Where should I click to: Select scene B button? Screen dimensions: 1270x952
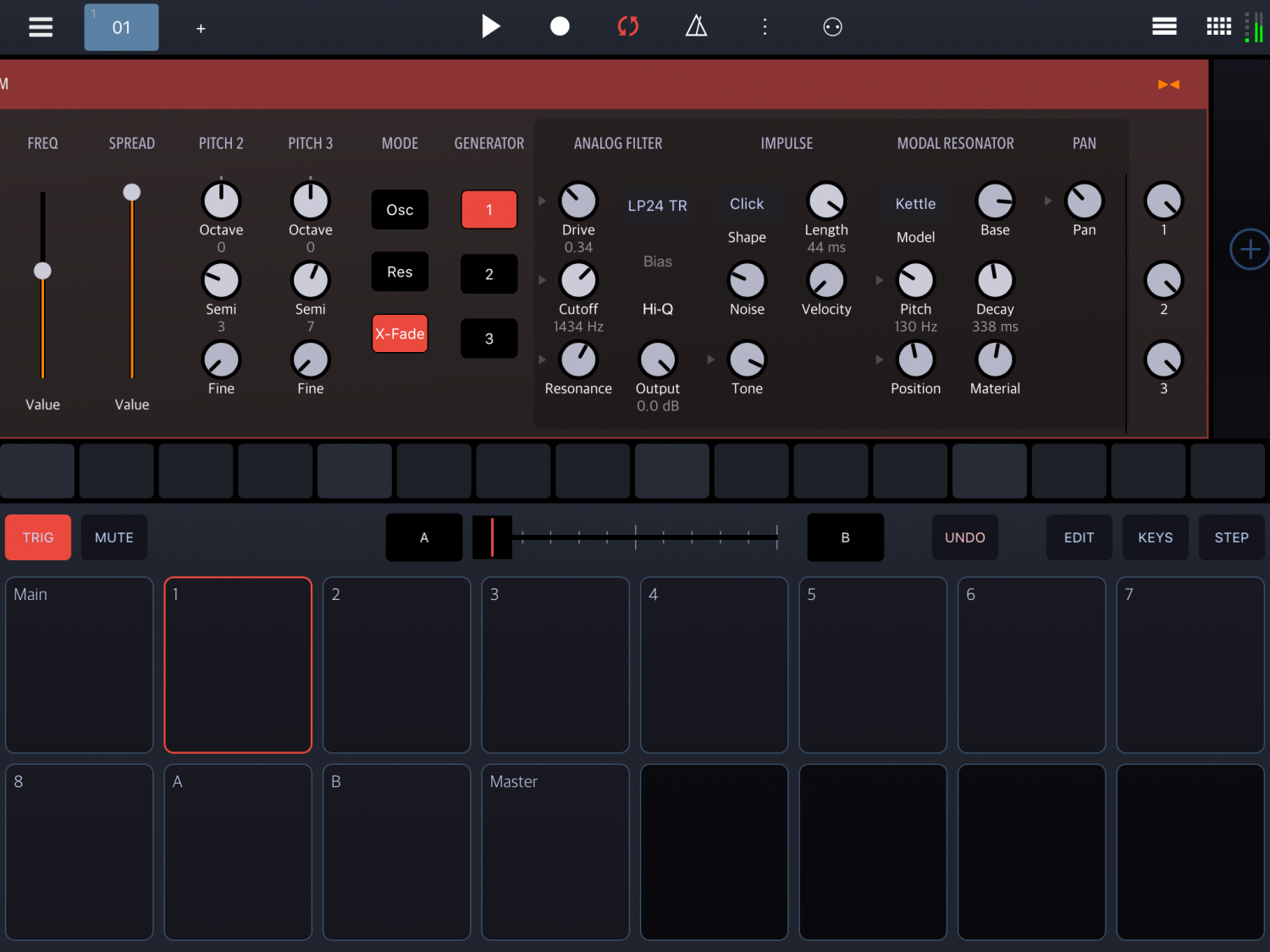click(845, 537)
